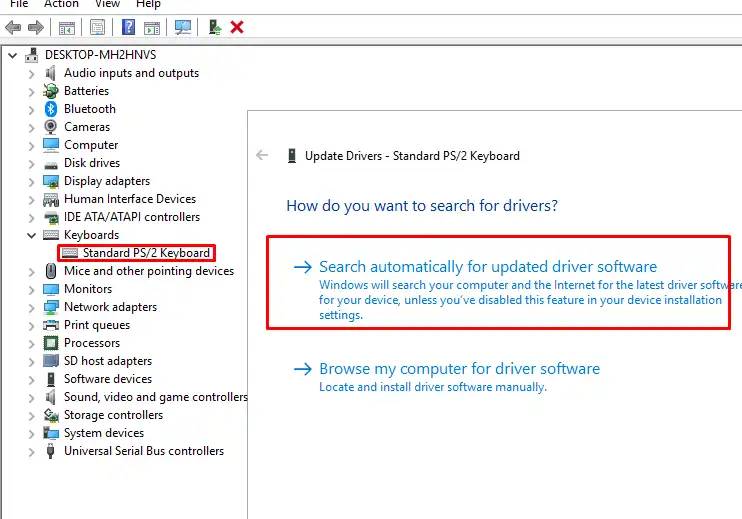Click the Update device driver icon
This screenshot has width=742, height=519.
[215, 27]
